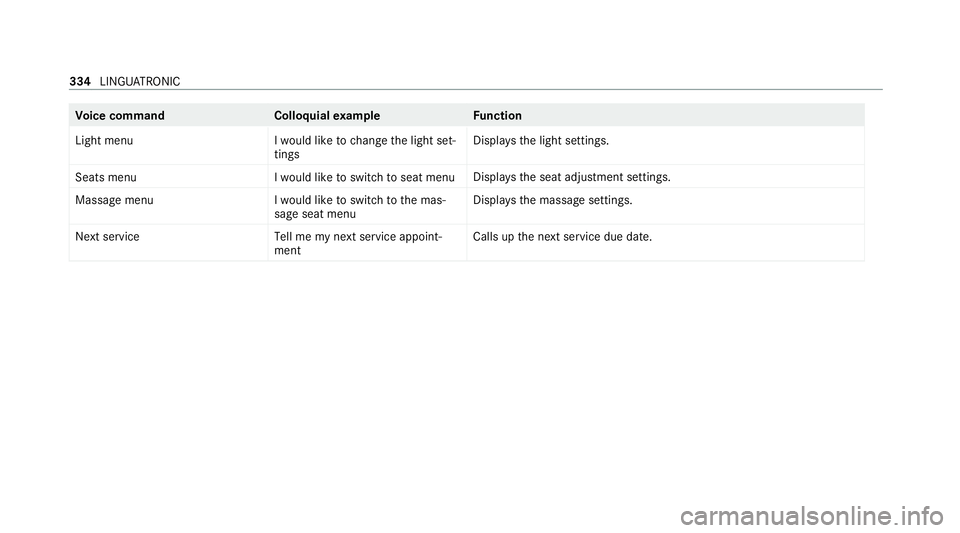Click the next service appointment example text

pos(358,244)
